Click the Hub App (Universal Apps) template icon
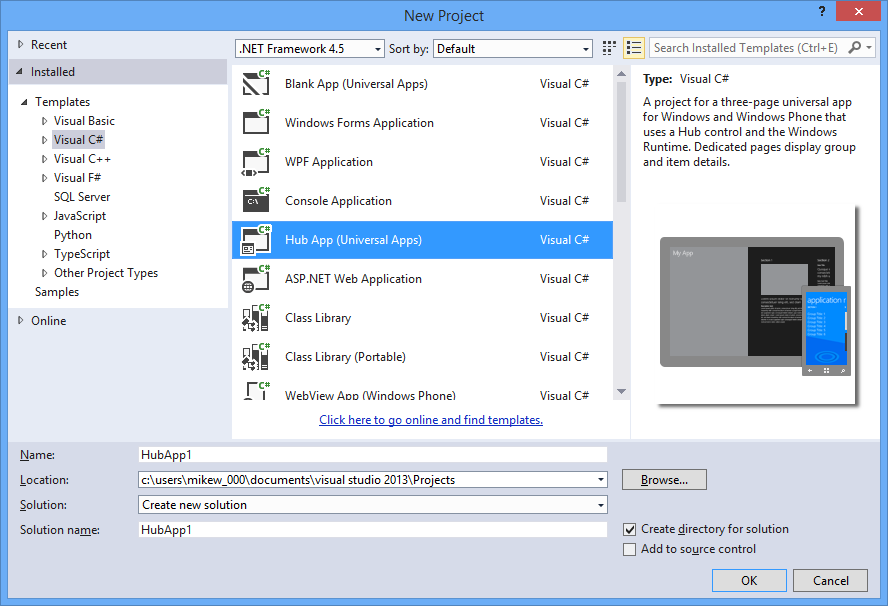 tap(256, 240)
